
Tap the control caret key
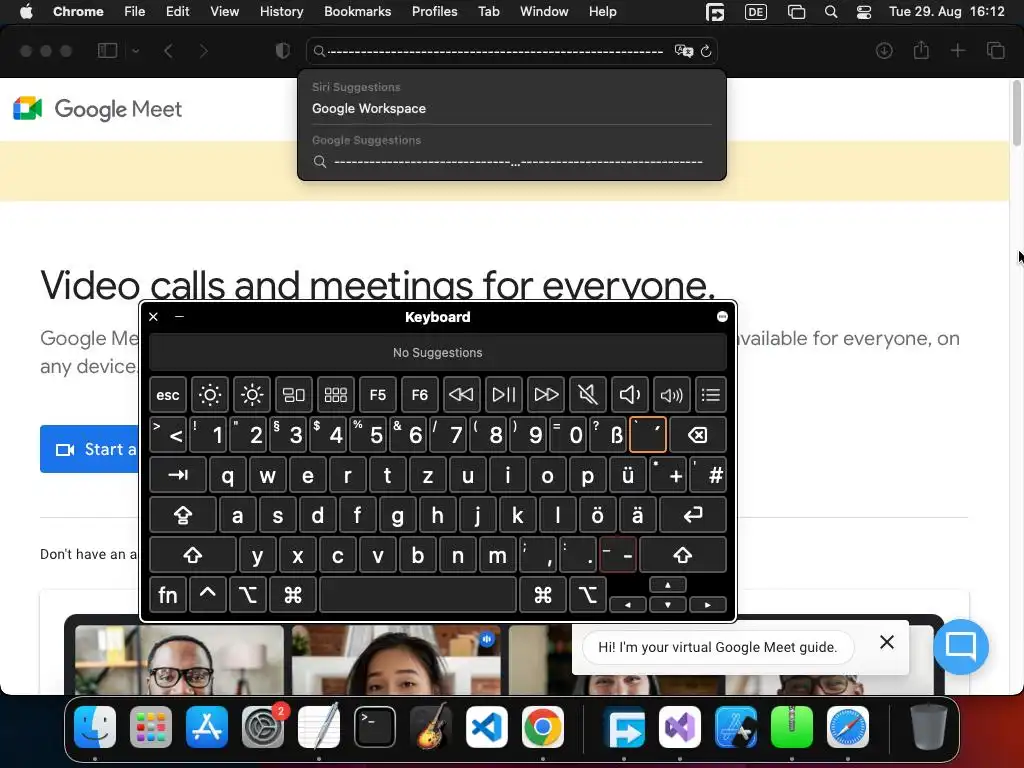coord(208,595)
